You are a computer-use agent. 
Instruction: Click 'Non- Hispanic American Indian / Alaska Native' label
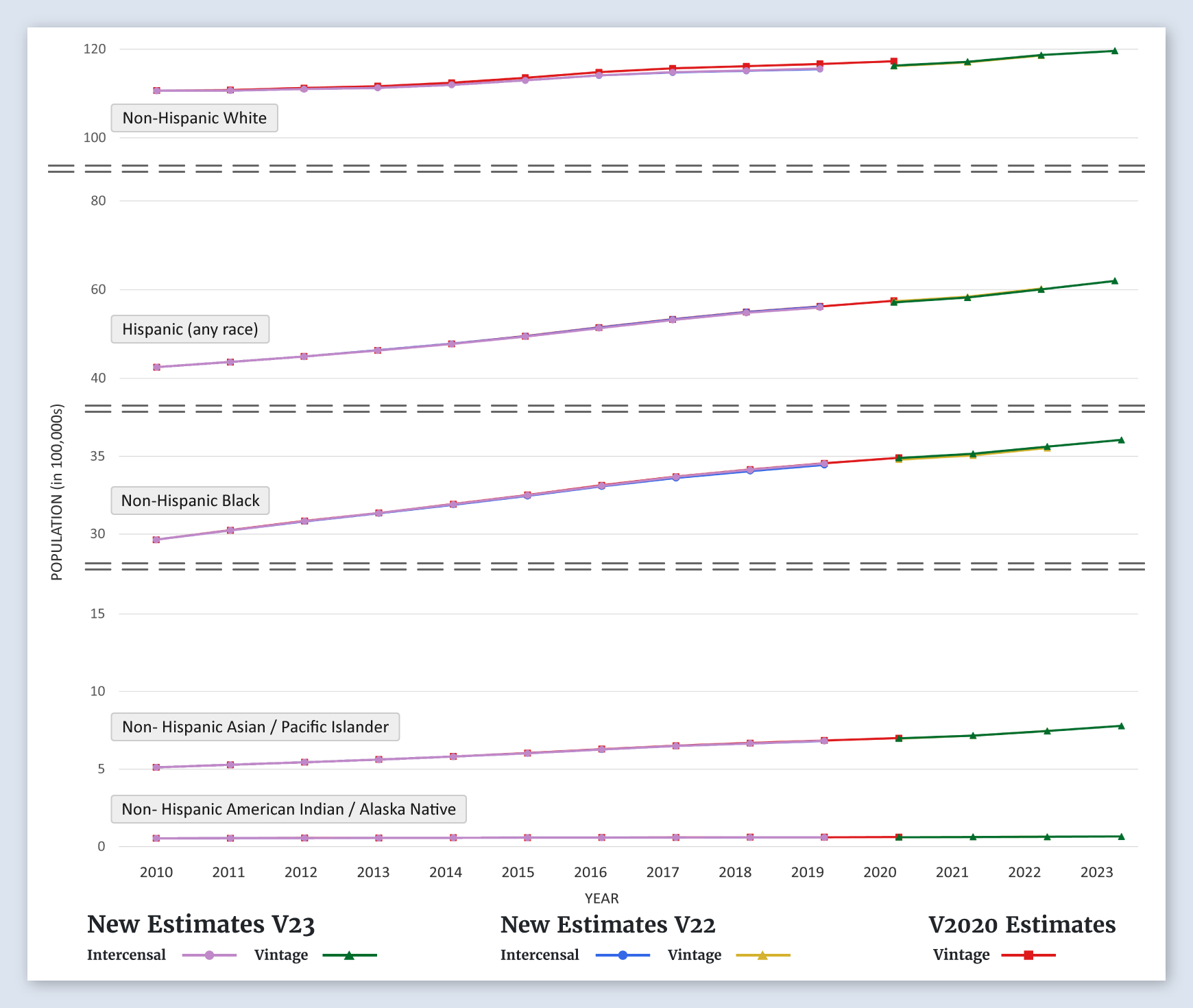289,809
